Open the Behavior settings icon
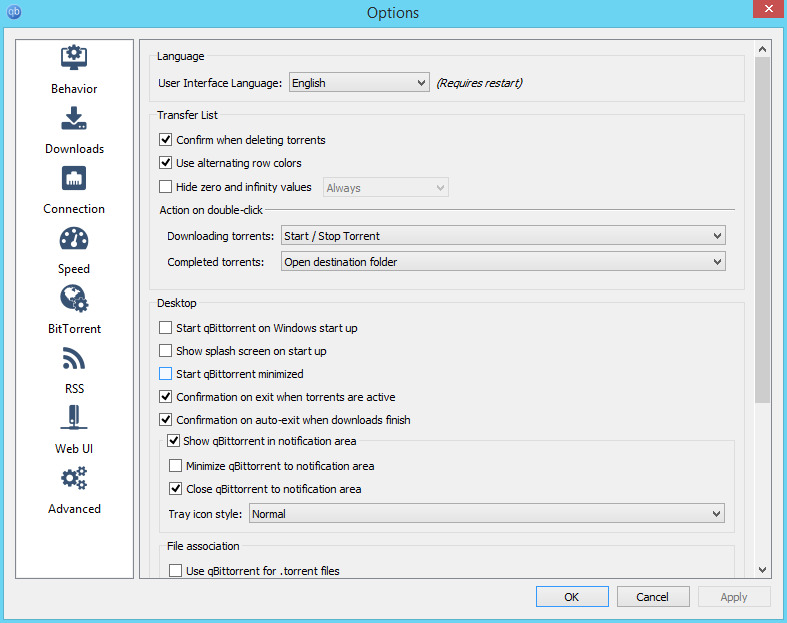Viewport: 787px width, 623px height. 74,58
